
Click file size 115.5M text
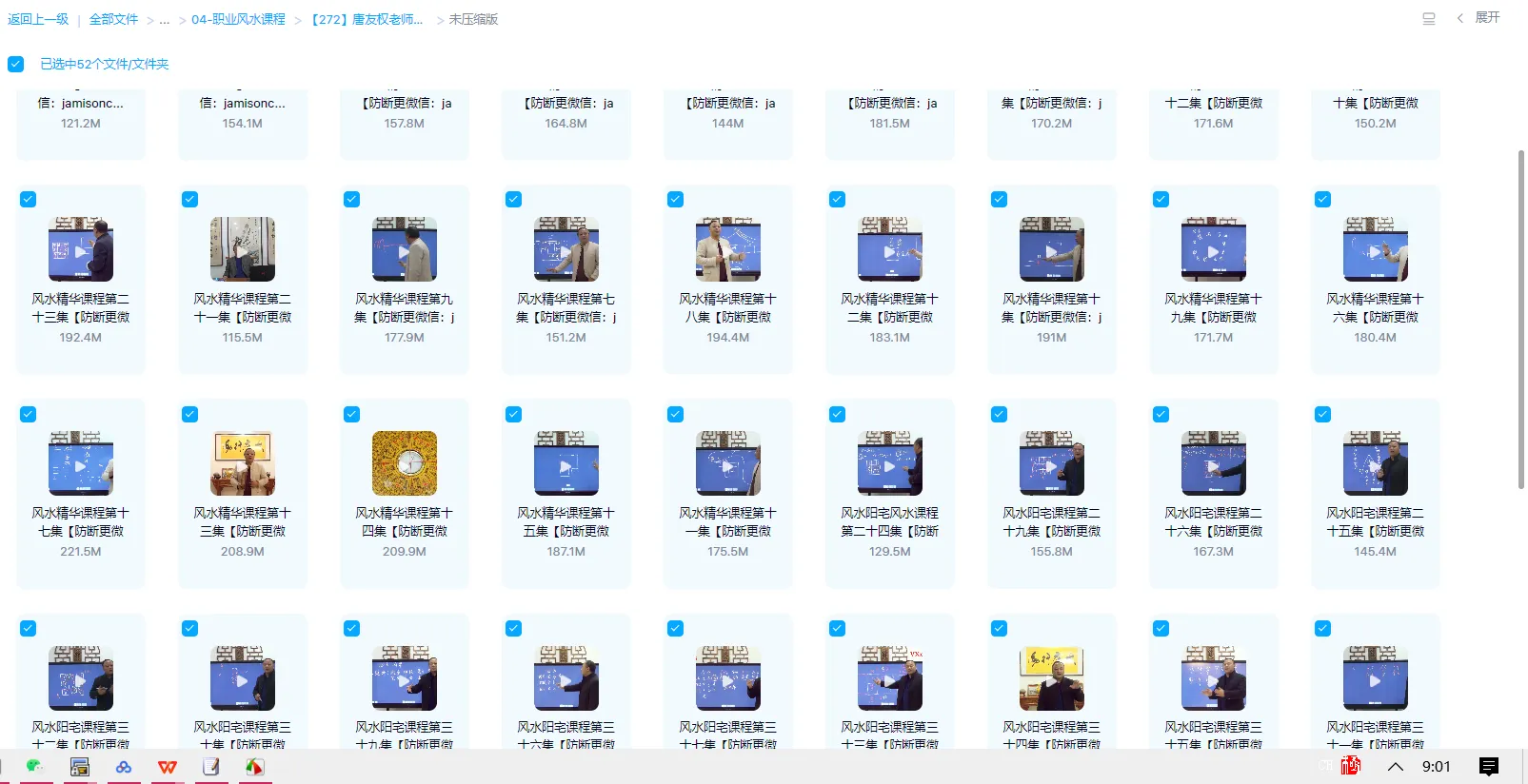coord(243,338)
